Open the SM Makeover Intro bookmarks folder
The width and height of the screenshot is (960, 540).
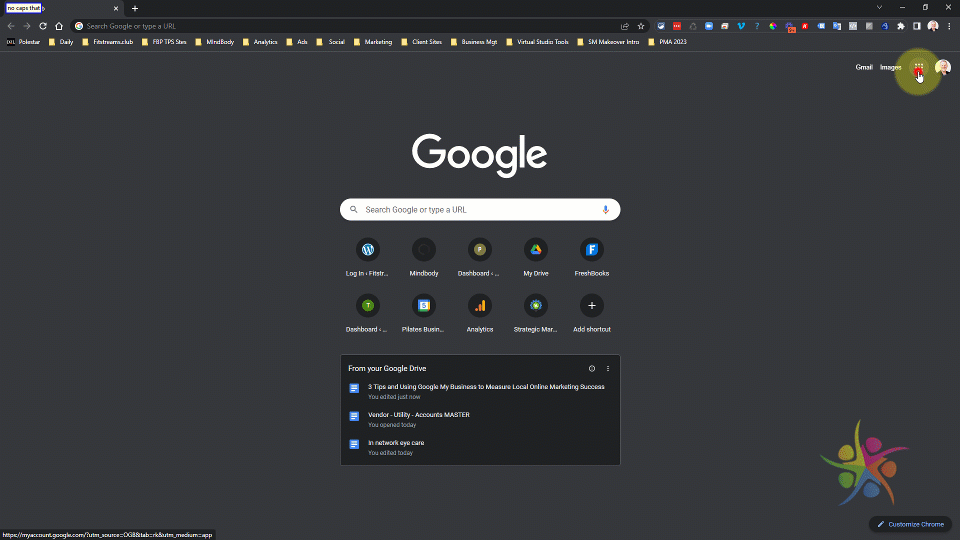[x=608, y=42]
